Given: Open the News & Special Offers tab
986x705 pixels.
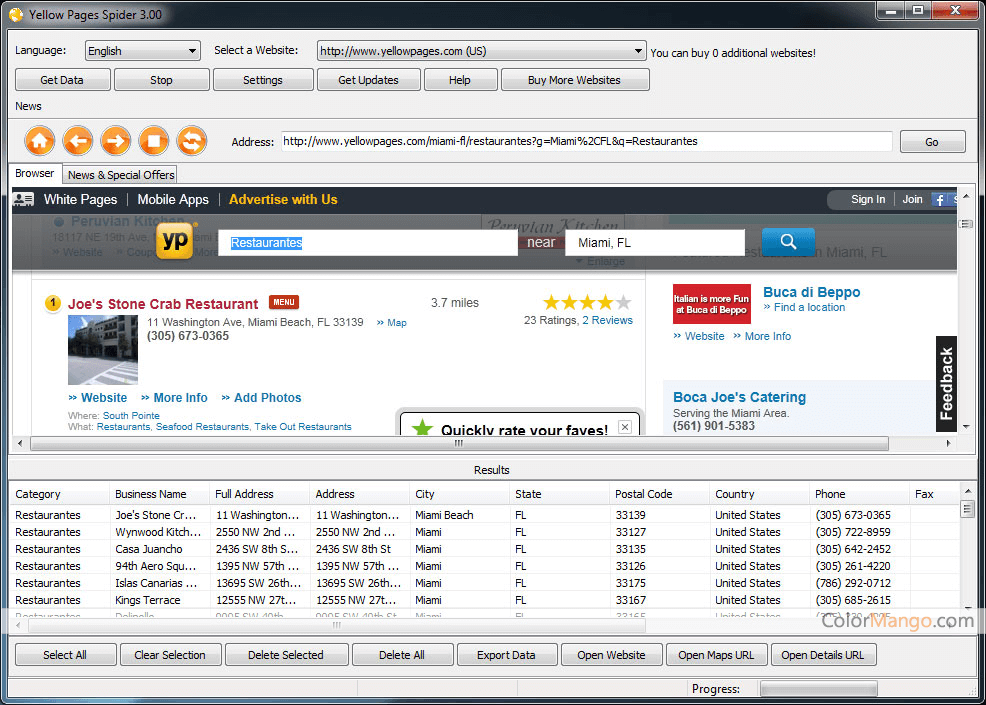Looking at the screenshot, I should tap(121, 175).
